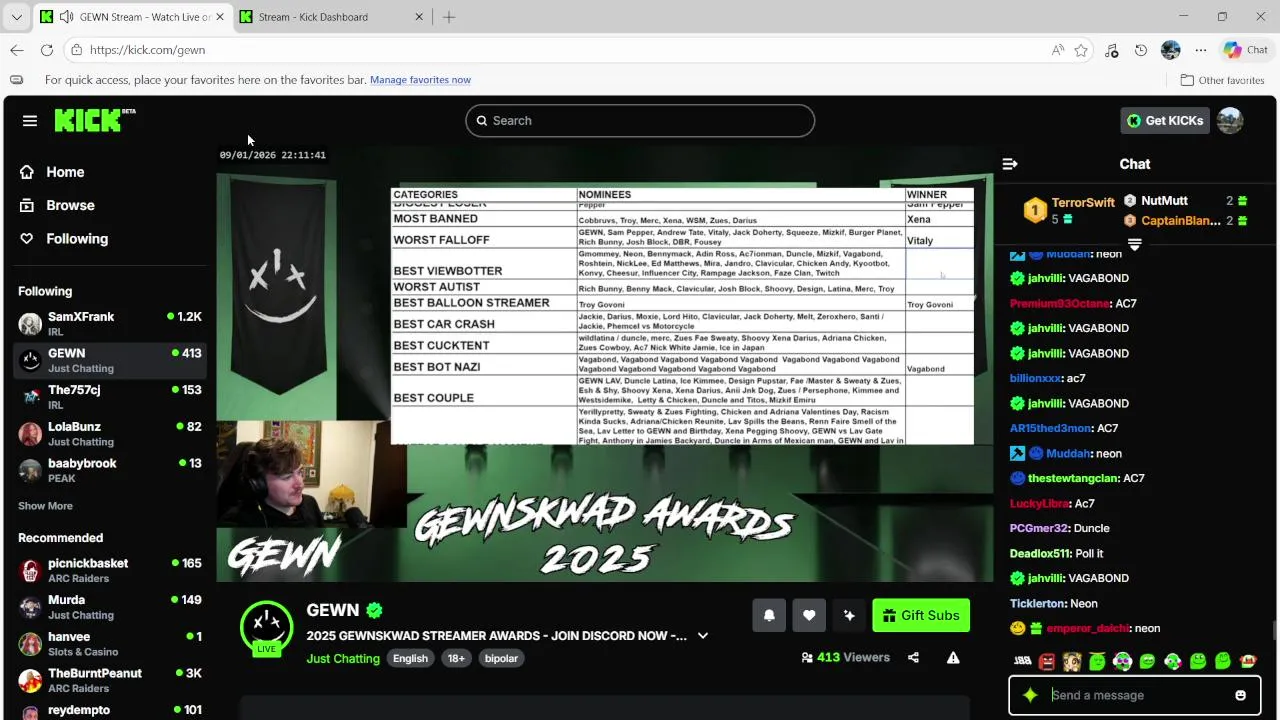Open hanvee recommended channel
Screen dimensions: 1280x720
(110, 644)
